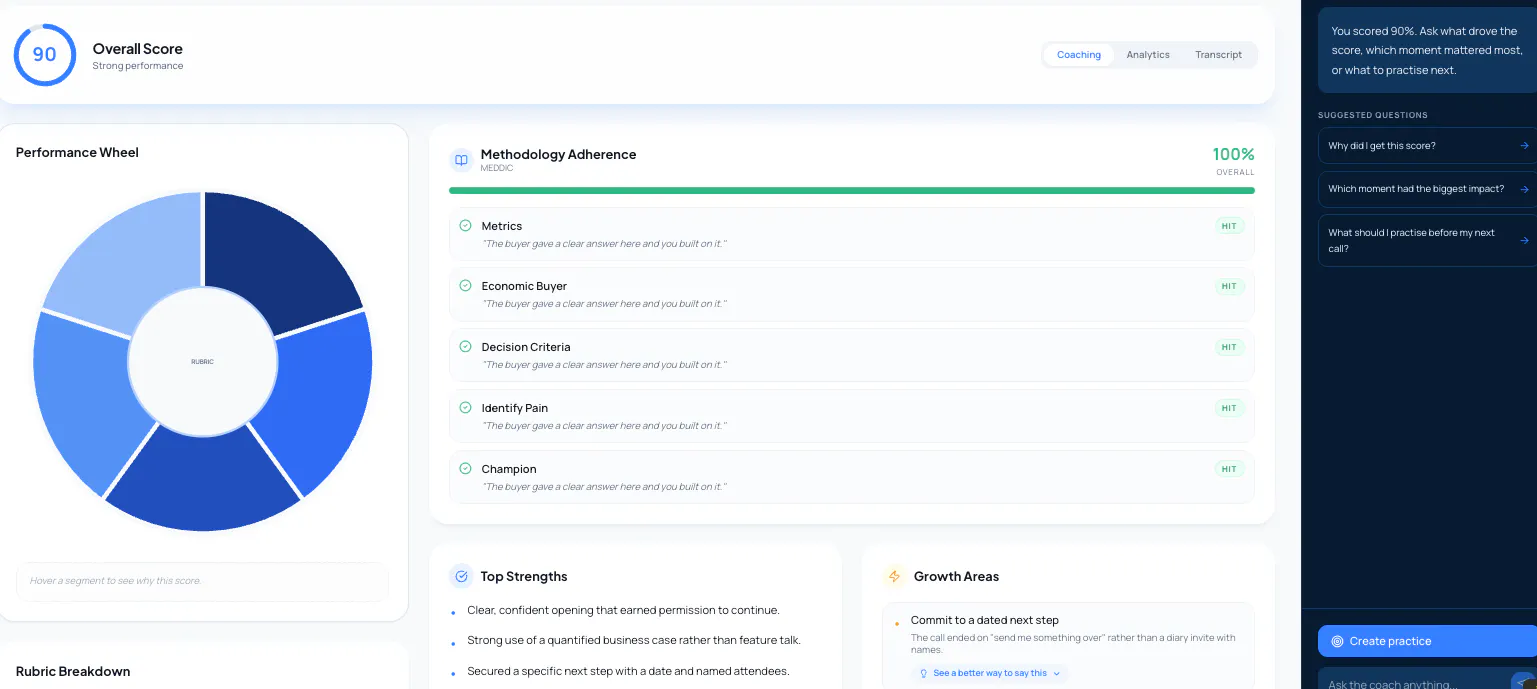Click the lightbulb icon in See a better way
Image resolution: width=1537 pixels, height=689 pixels.
point(924,673)
